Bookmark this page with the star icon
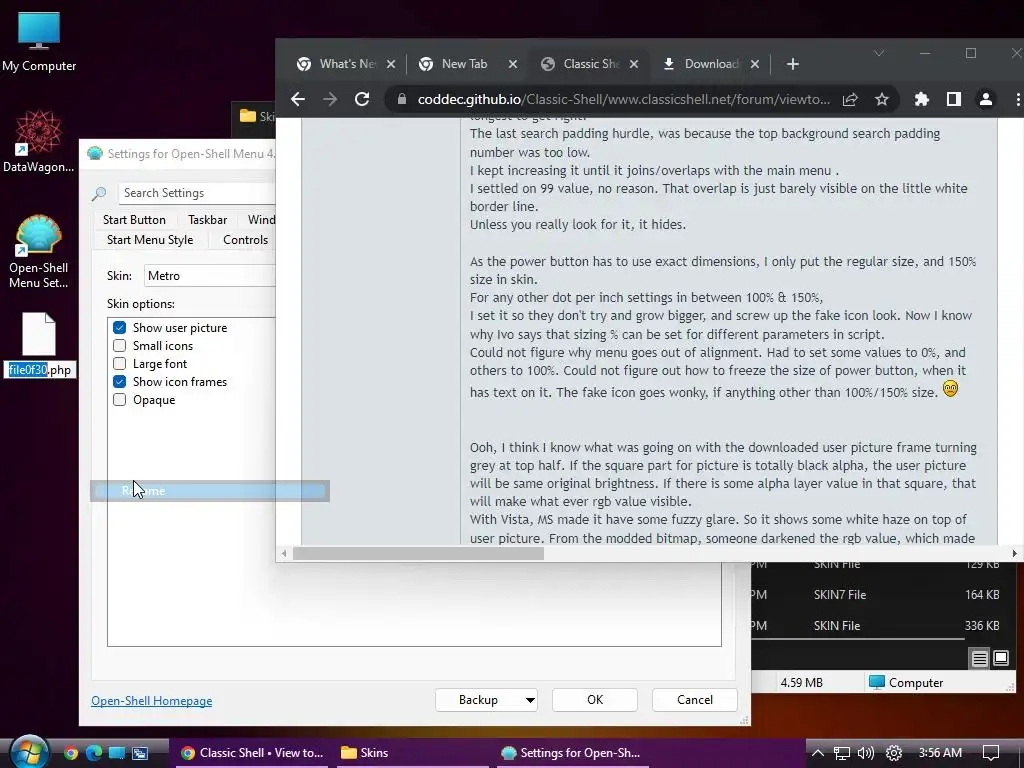 click(x=882, y=99)
